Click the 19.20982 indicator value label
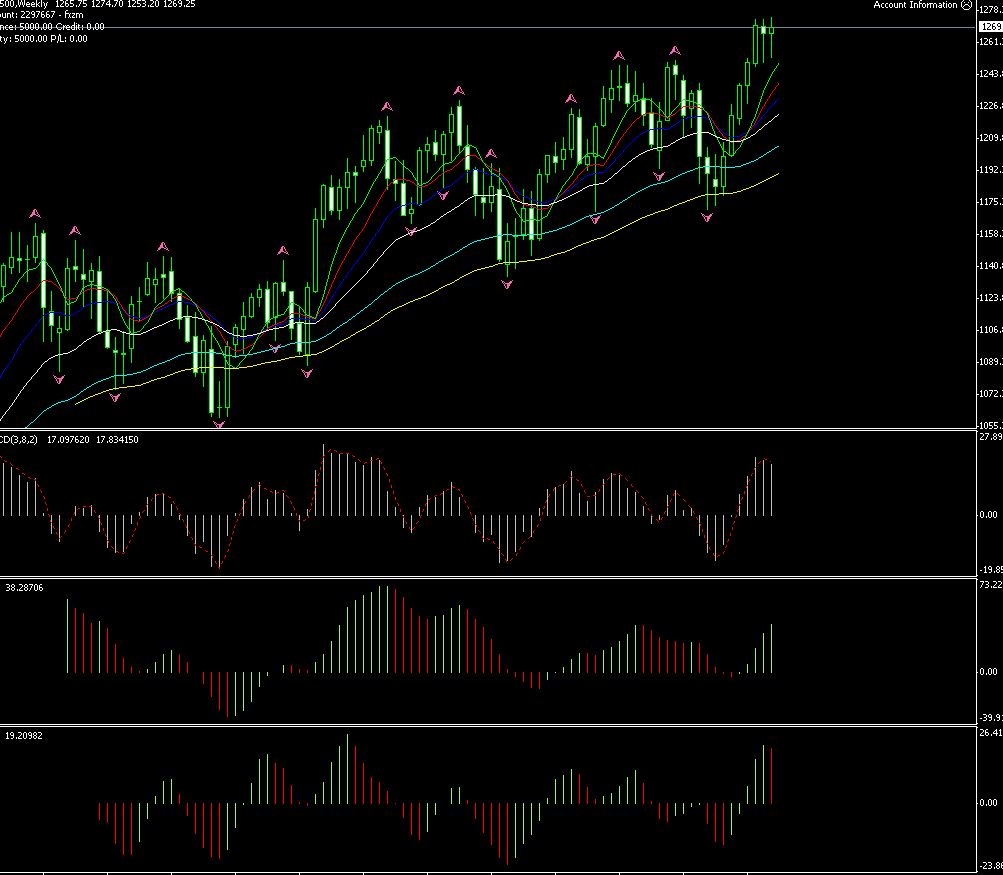 click(x=27, y=735)
